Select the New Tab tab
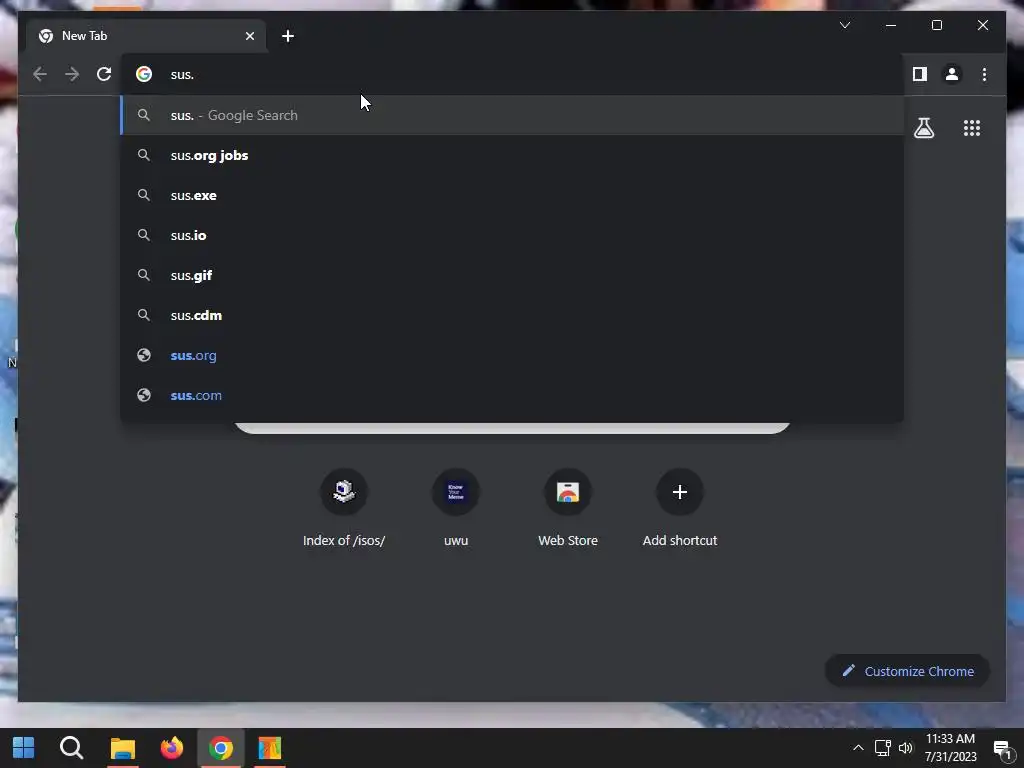 [x=145, y=36]
